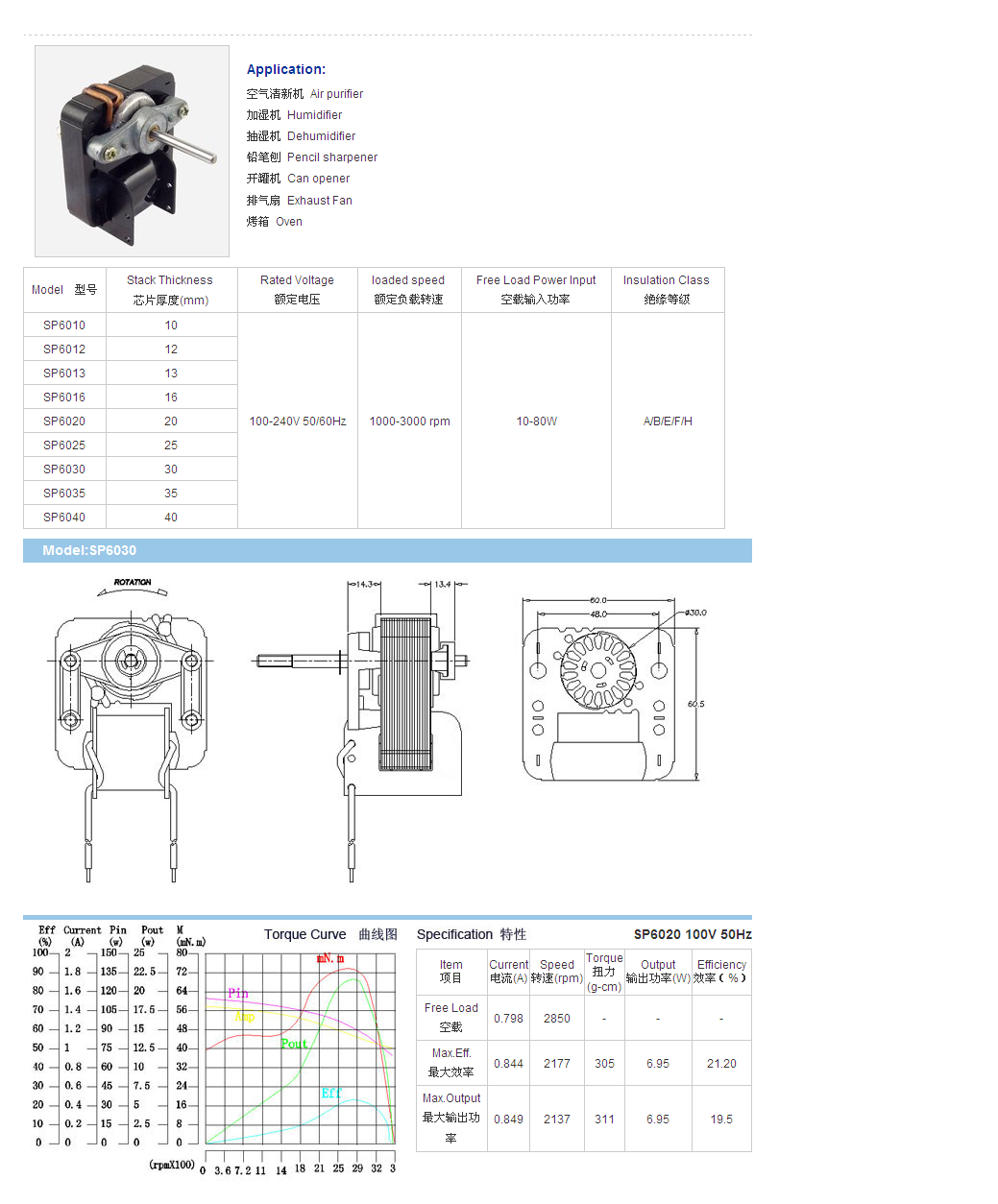Click the 0.798 free load current value

(508, 1019)
